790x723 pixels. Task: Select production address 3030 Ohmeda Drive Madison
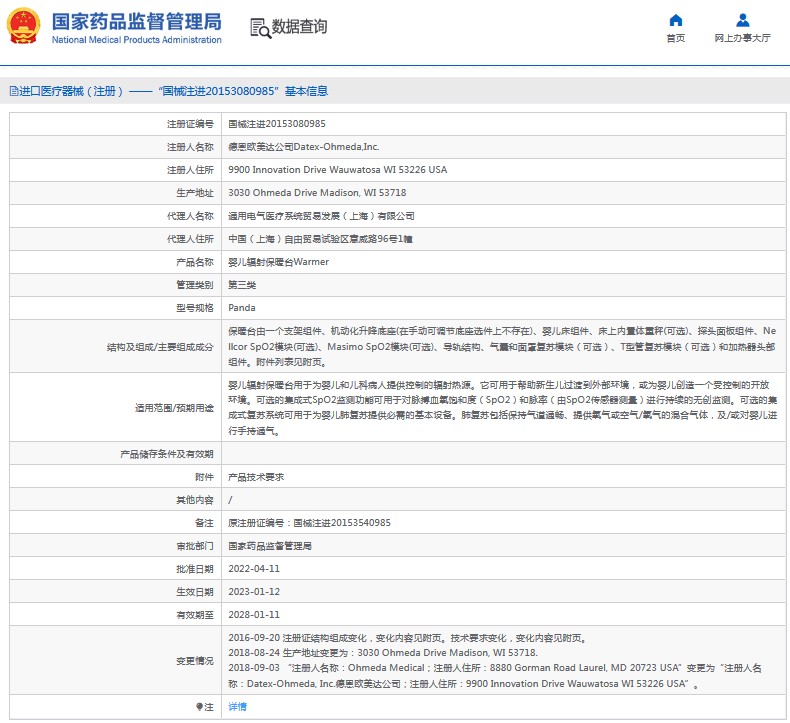317,193
